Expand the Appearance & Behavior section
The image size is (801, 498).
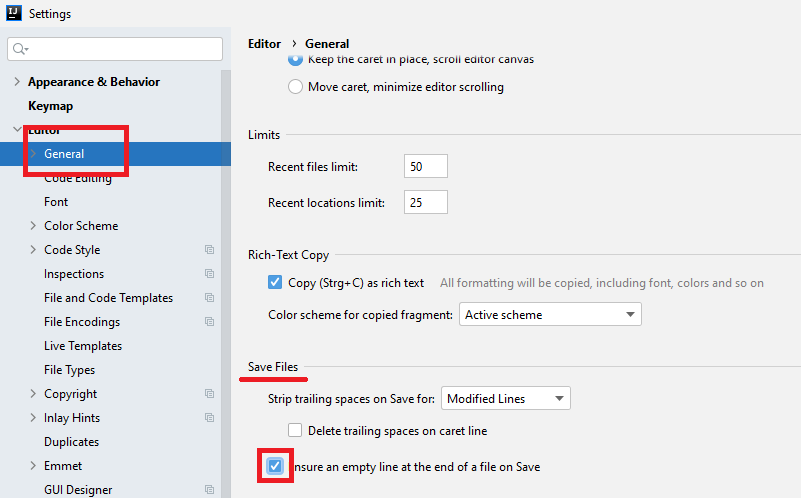click(15, 82)
